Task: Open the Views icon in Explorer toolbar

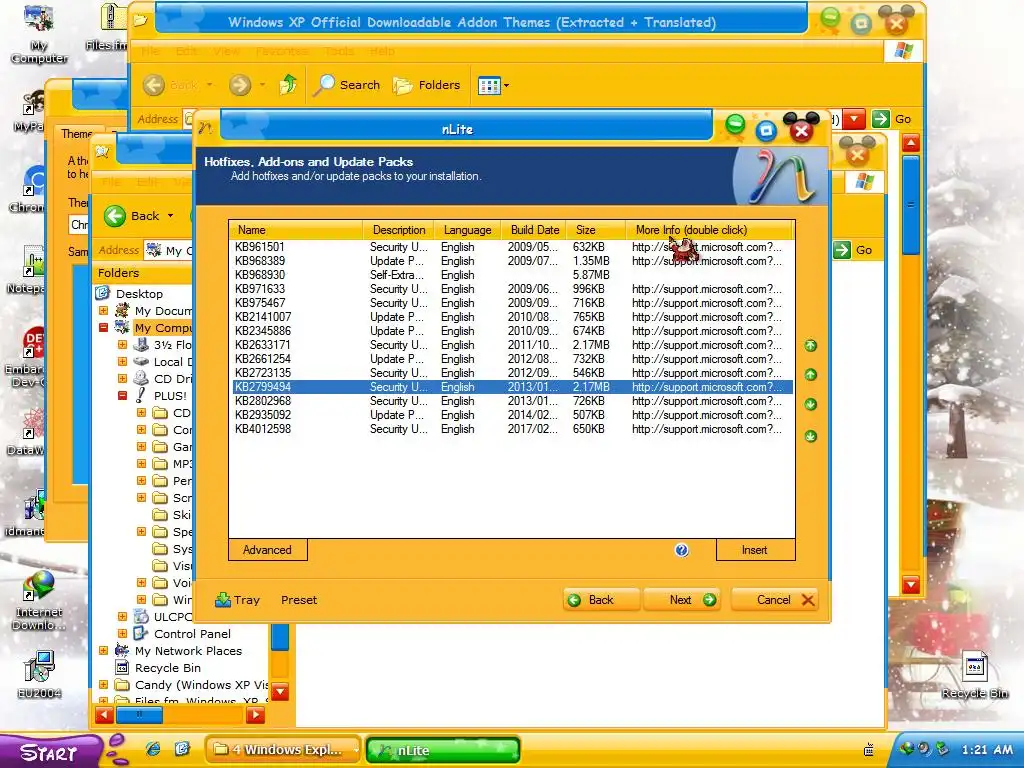Action: [x=488, y=85]
